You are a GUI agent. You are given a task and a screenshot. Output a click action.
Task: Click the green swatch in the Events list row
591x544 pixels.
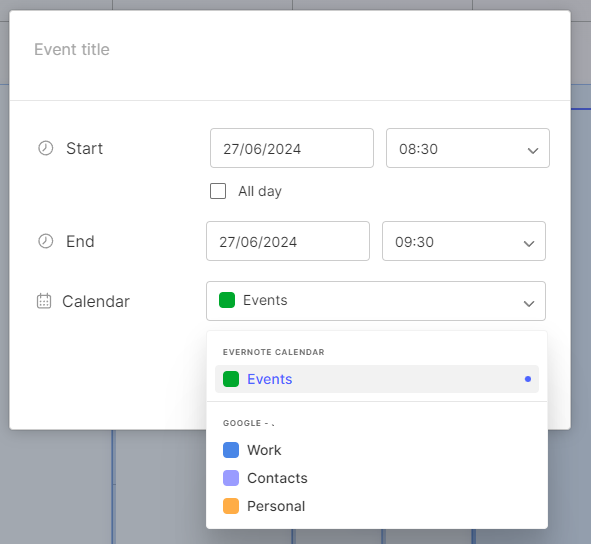point(231,379)
